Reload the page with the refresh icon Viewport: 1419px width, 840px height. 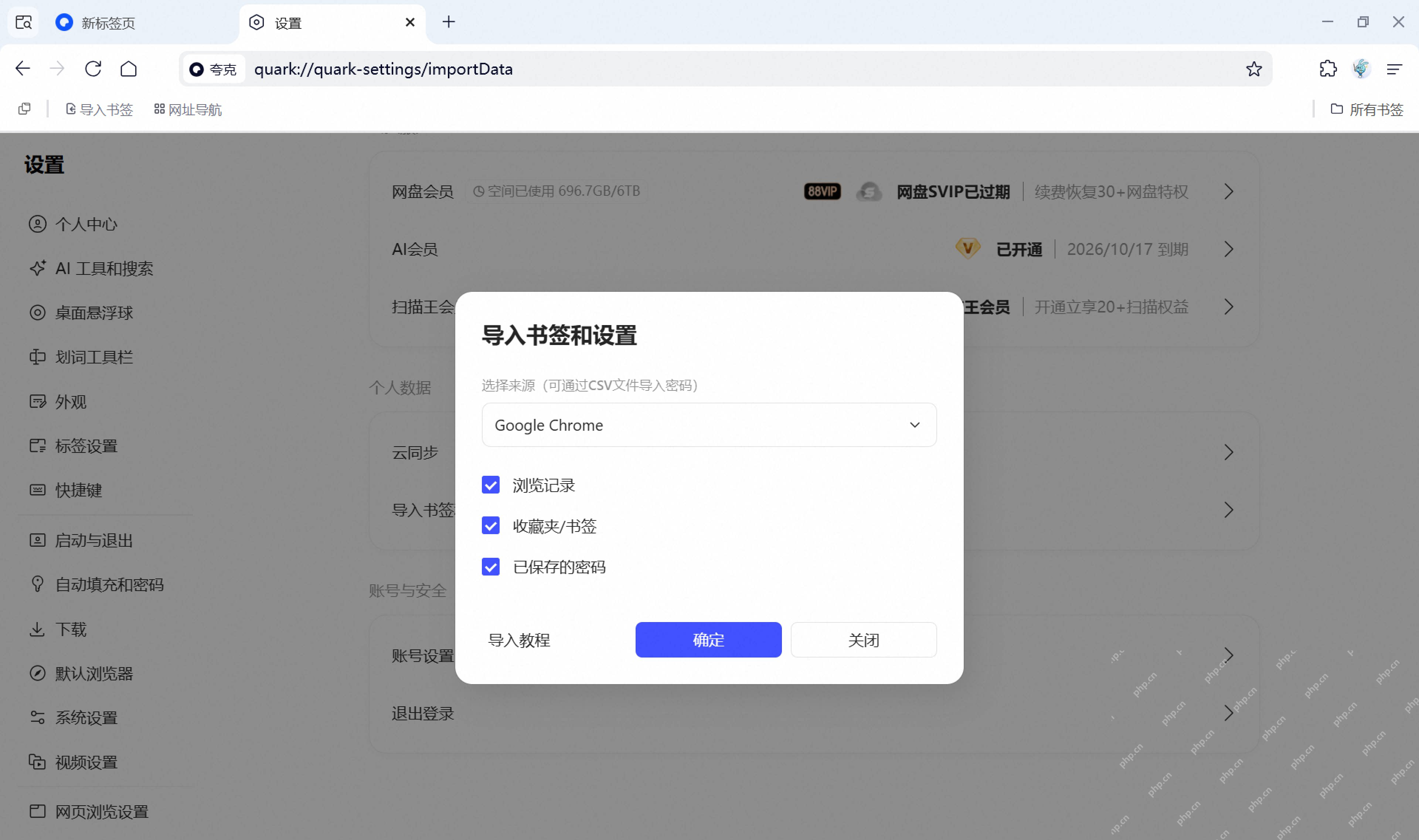(x=93, y=69)
